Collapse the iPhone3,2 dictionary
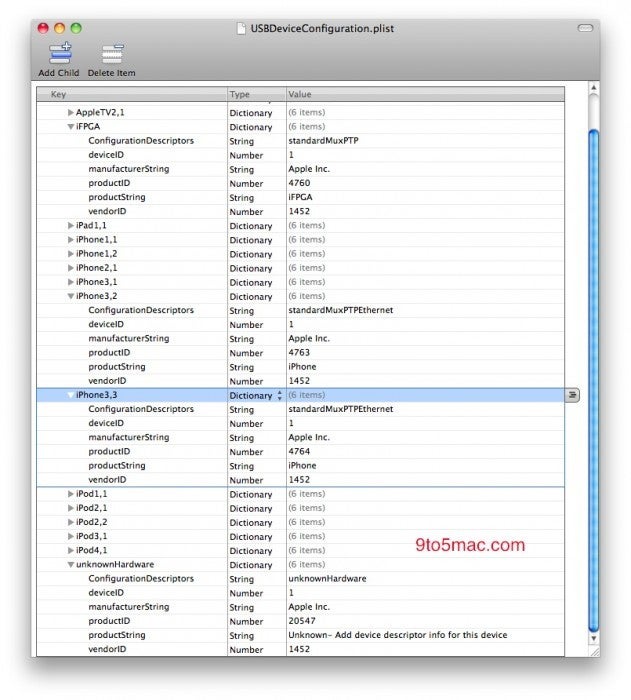 pyautogui.click(x=71, y=296)
